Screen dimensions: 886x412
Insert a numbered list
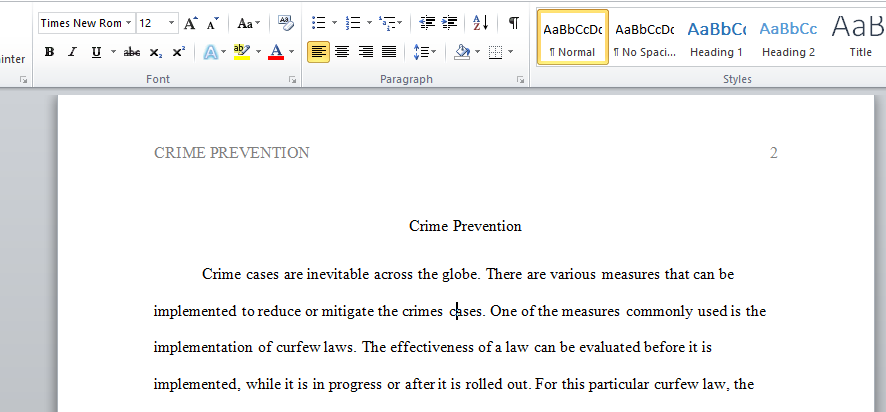click(353, 23)
